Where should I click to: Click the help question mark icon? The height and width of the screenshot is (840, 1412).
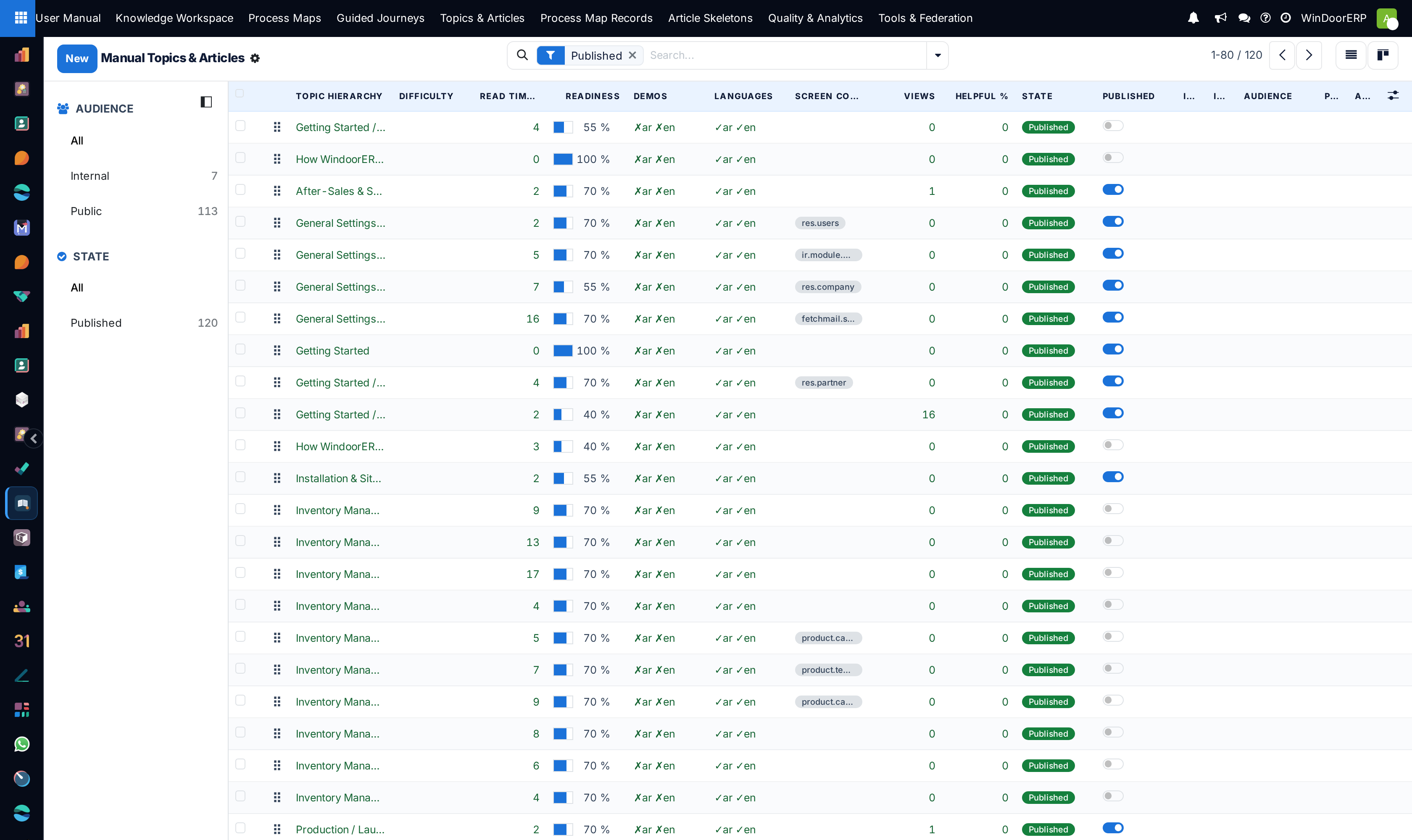(x=1265, y=18)
